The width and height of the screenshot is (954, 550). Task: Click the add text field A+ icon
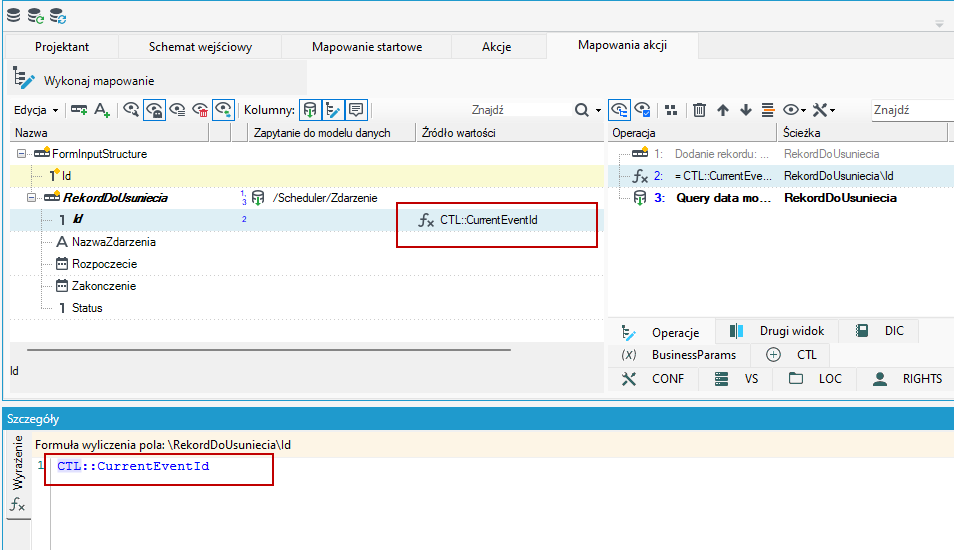(102, 110)
